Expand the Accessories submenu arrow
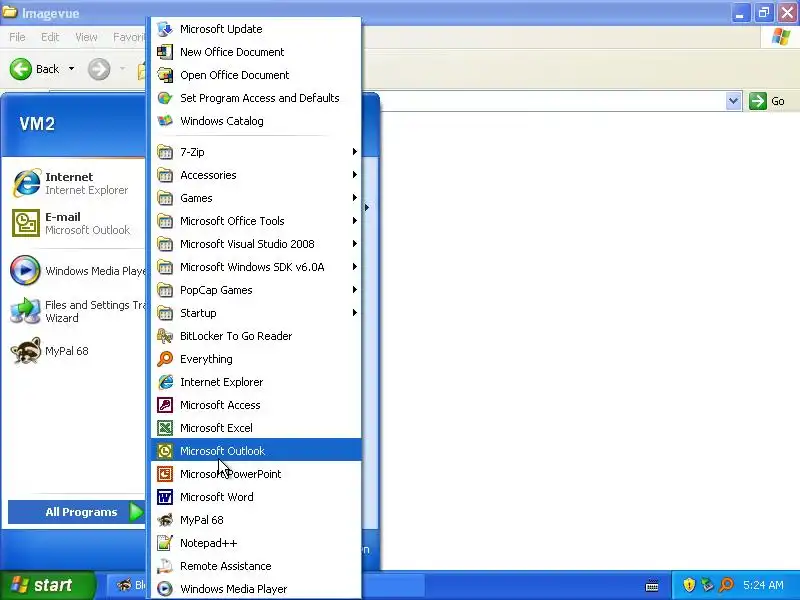 [x=354, y=174]
